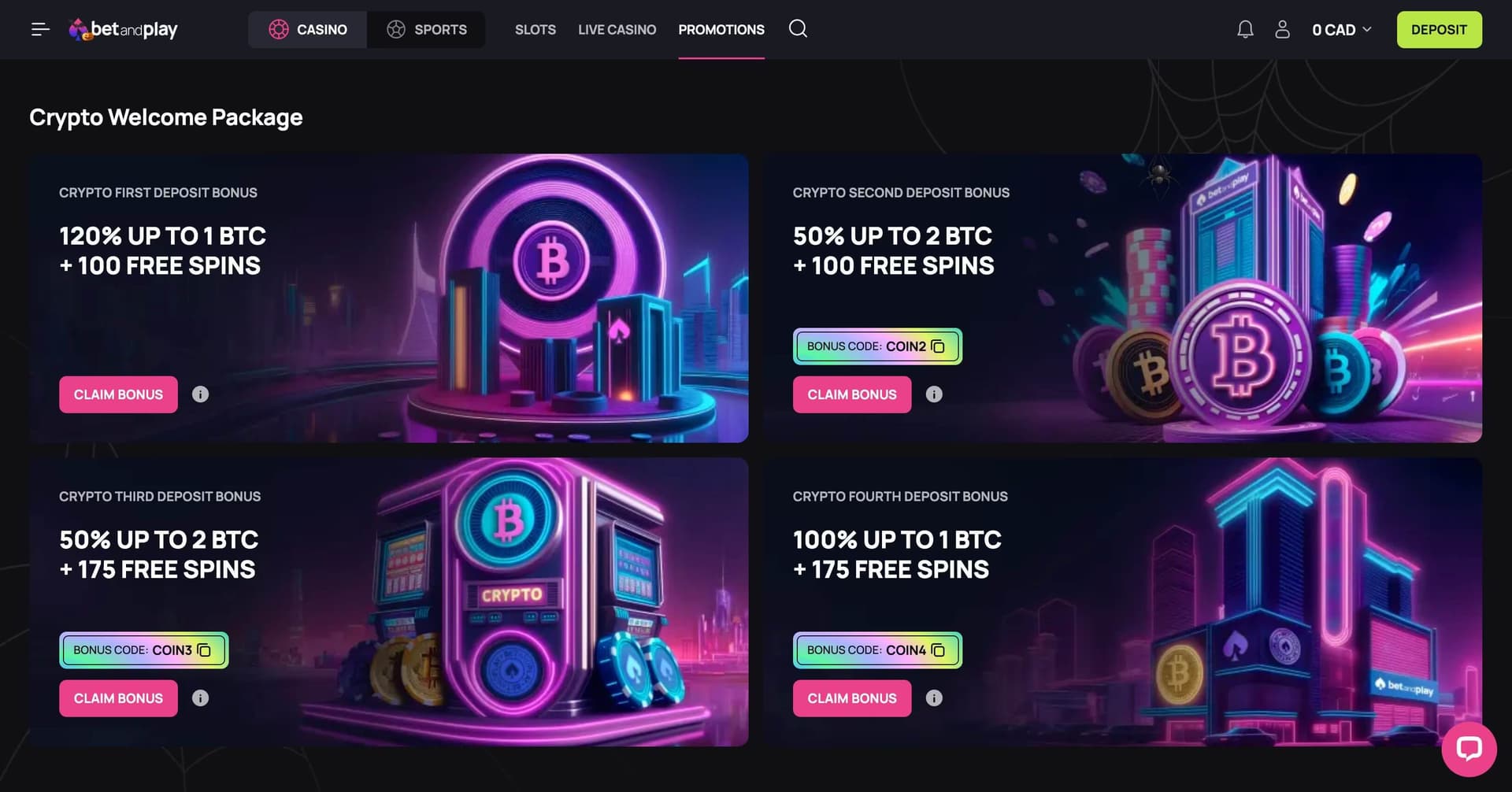This screenshot has height=792, width=1512.
Task: Show info for first deposit bonus
Action: pos(201,394)
